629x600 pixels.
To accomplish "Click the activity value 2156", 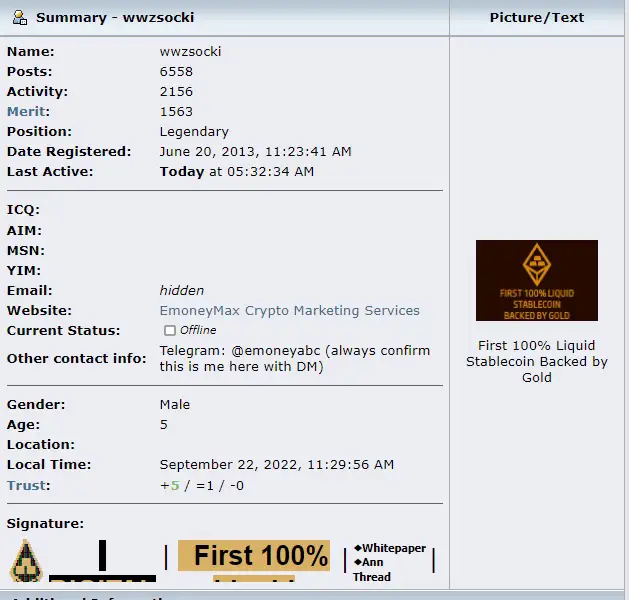I will [x=176, y=91].
